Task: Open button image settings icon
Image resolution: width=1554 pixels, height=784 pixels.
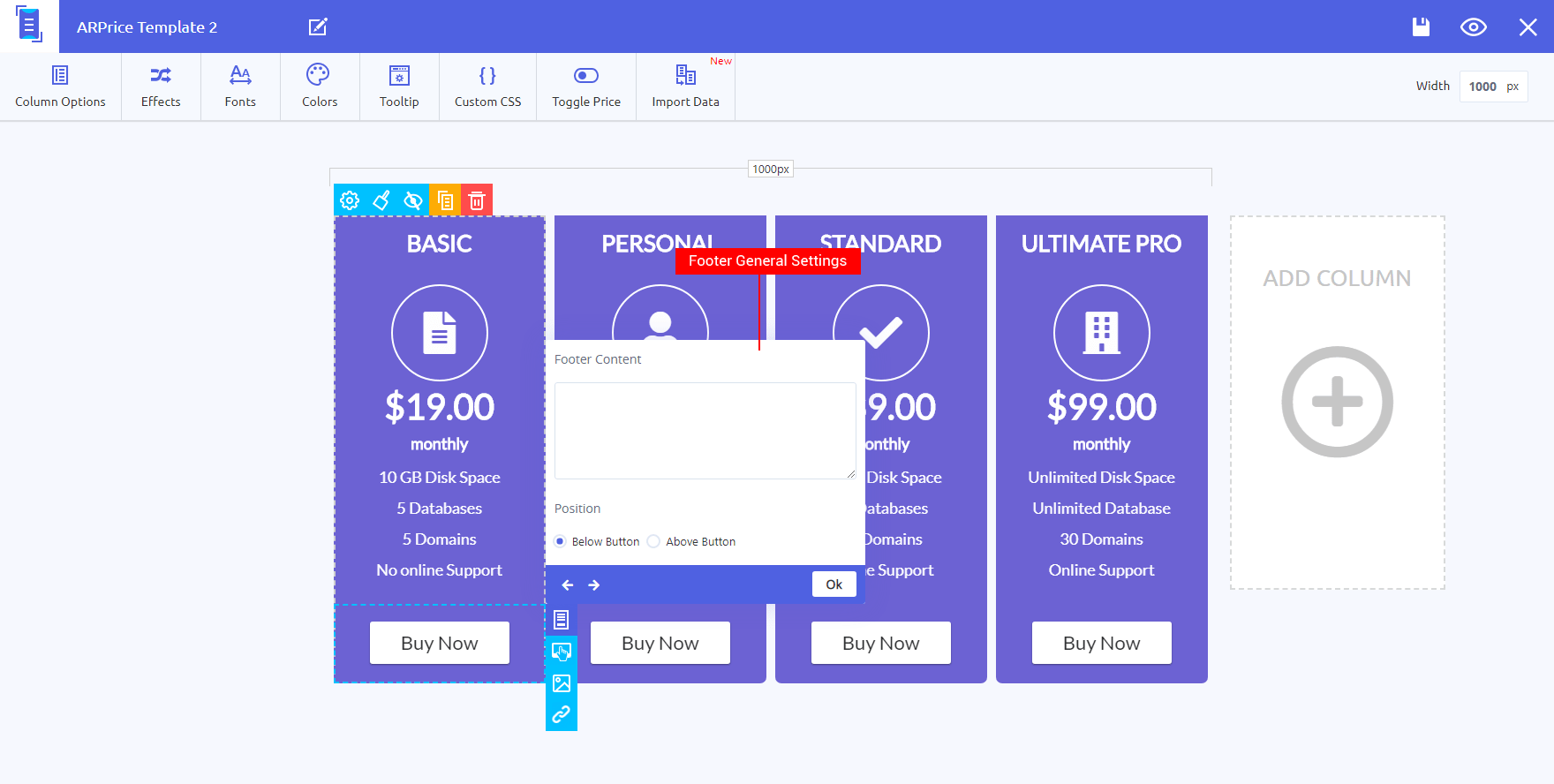Action: (x=562, y=683)
